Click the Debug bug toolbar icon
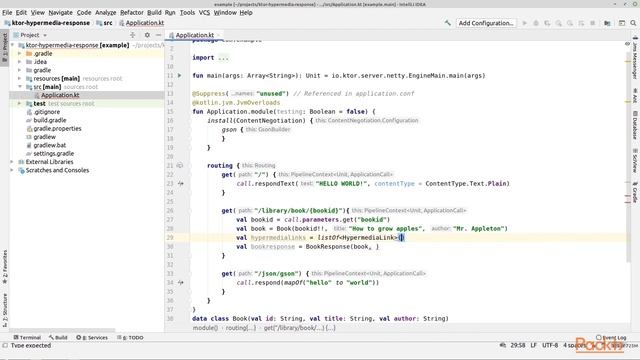The image size is (640, 360). click(x=536, y=23)
